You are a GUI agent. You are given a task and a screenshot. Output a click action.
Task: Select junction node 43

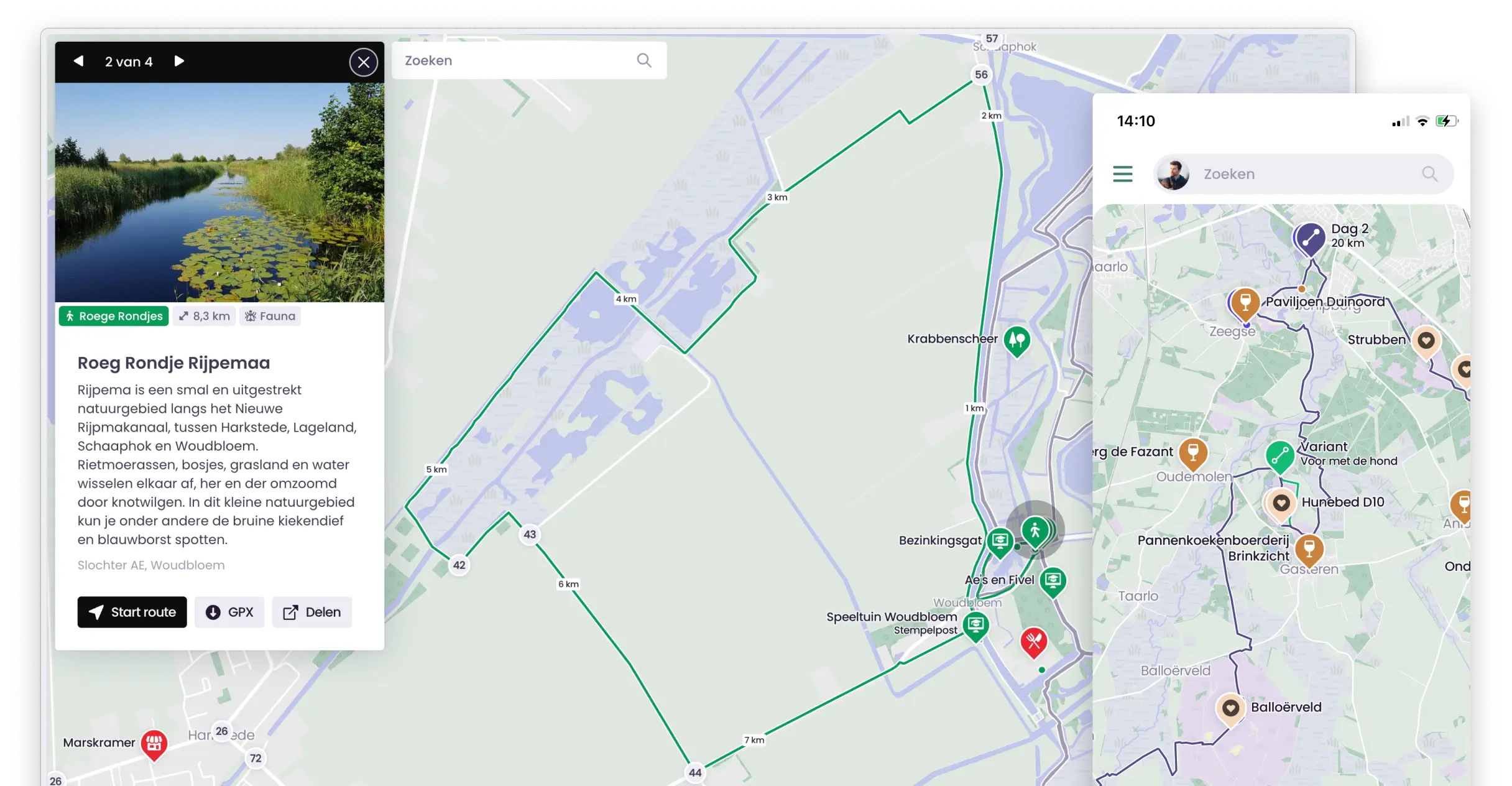click(530, 534)
